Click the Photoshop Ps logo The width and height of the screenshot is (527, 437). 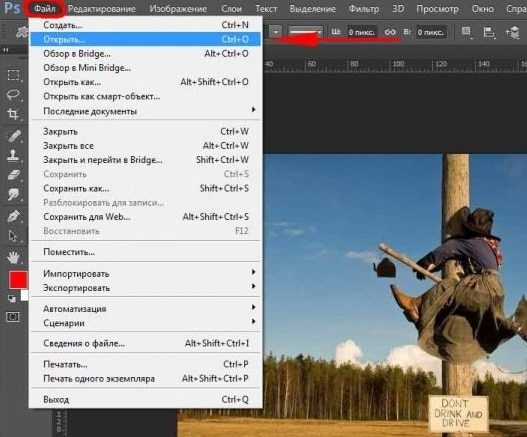12,8
